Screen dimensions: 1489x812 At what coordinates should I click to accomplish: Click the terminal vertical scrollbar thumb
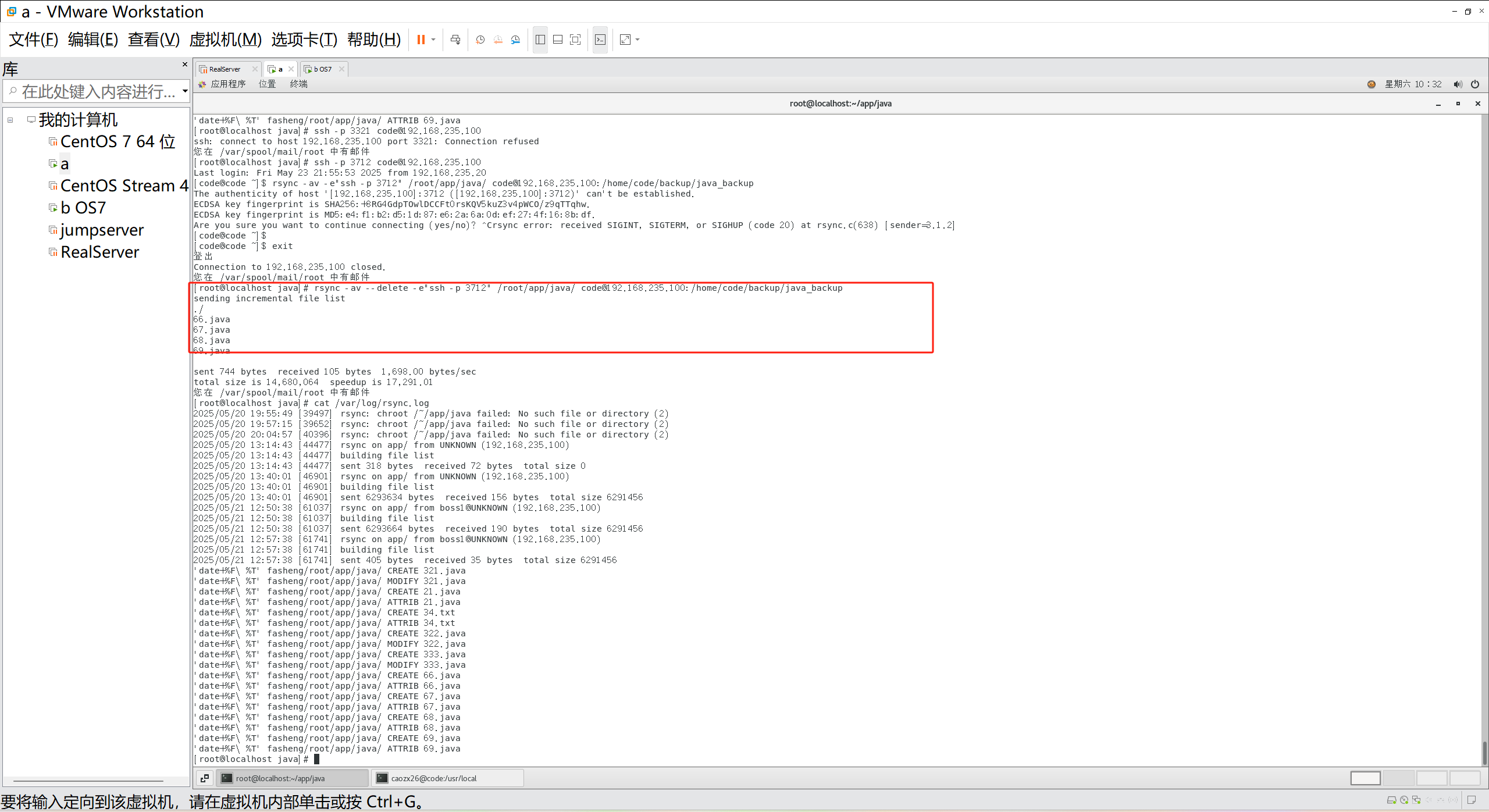click(x=1484, y=753)
